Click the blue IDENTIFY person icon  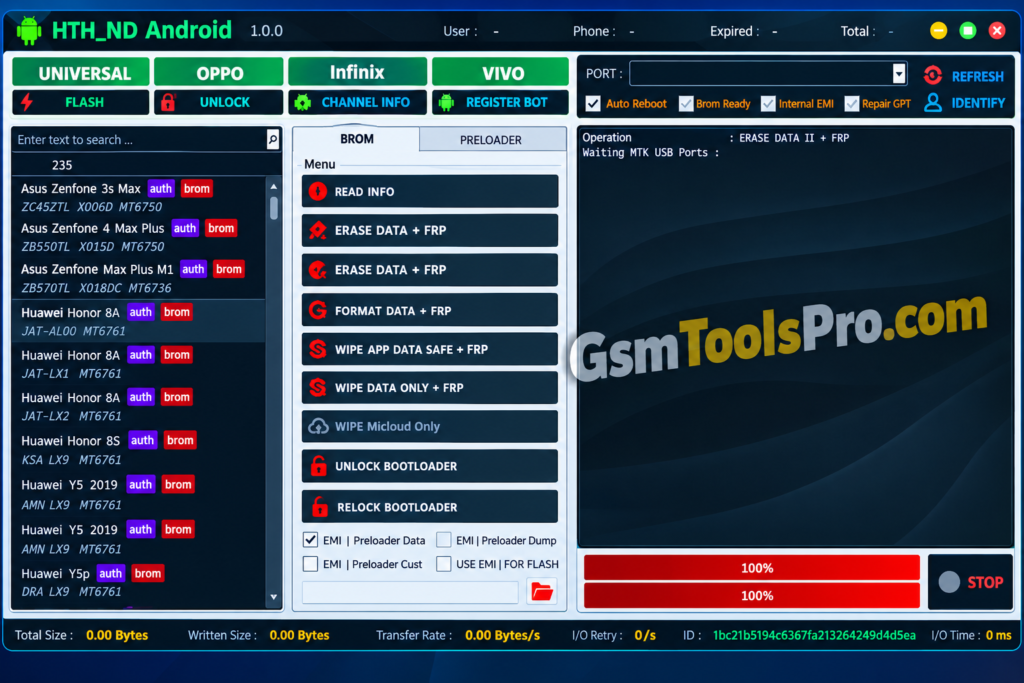[933, 103]
